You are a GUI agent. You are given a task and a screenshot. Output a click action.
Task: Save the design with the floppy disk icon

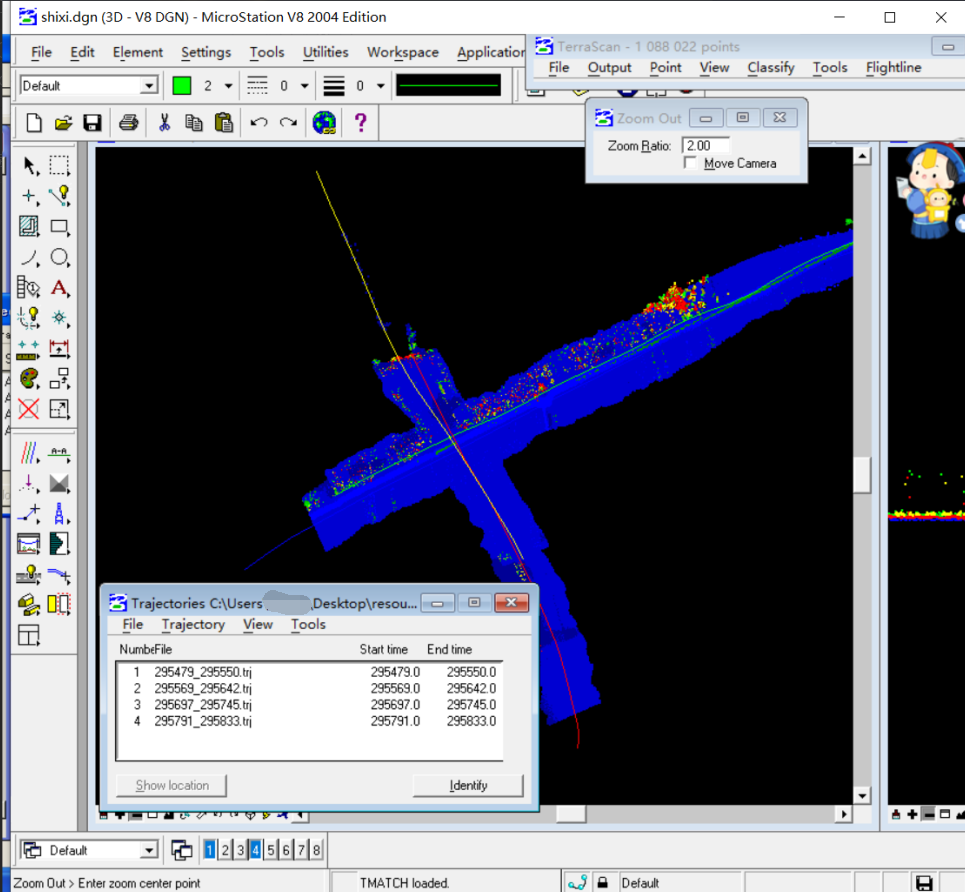[x=92, y=123]
